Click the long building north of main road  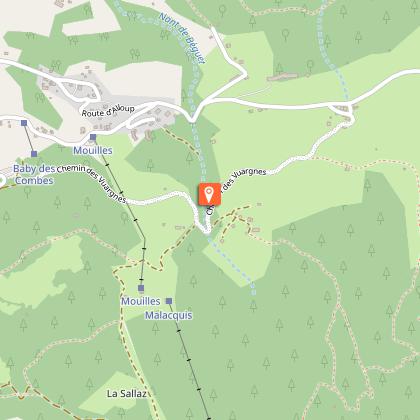(282, 77)
